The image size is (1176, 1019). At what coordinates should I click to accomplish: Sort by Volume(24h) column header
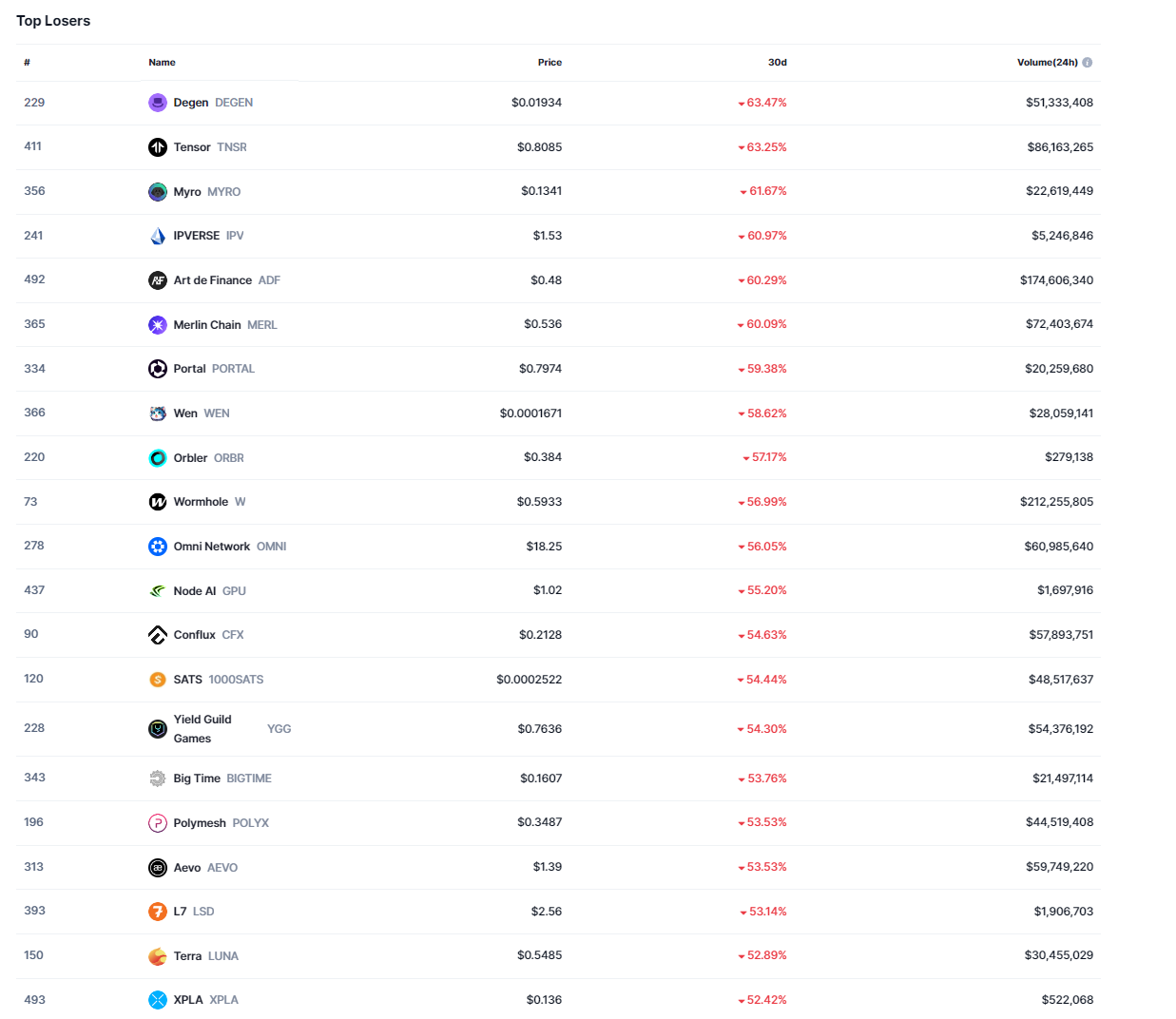tap(1047, 63)
